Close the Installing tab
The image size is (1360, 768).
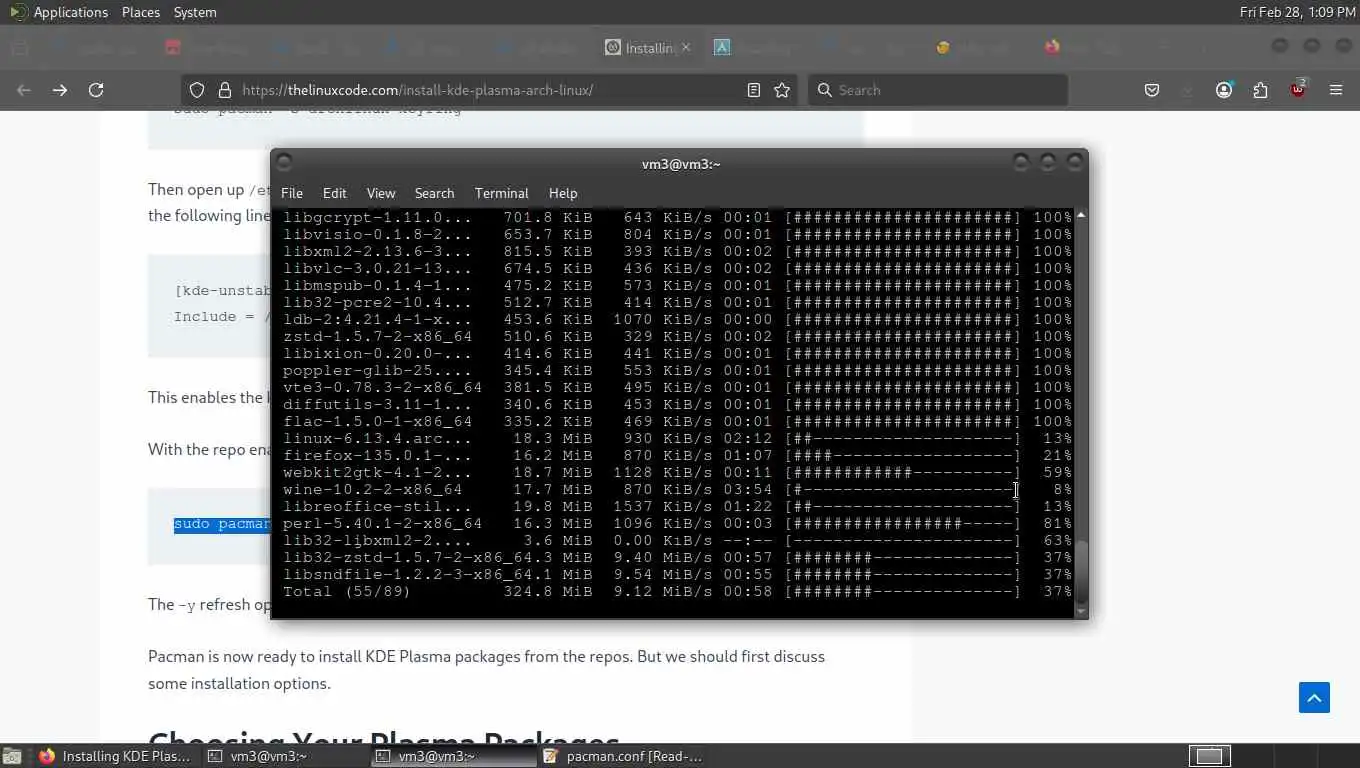tap(686, 47)
